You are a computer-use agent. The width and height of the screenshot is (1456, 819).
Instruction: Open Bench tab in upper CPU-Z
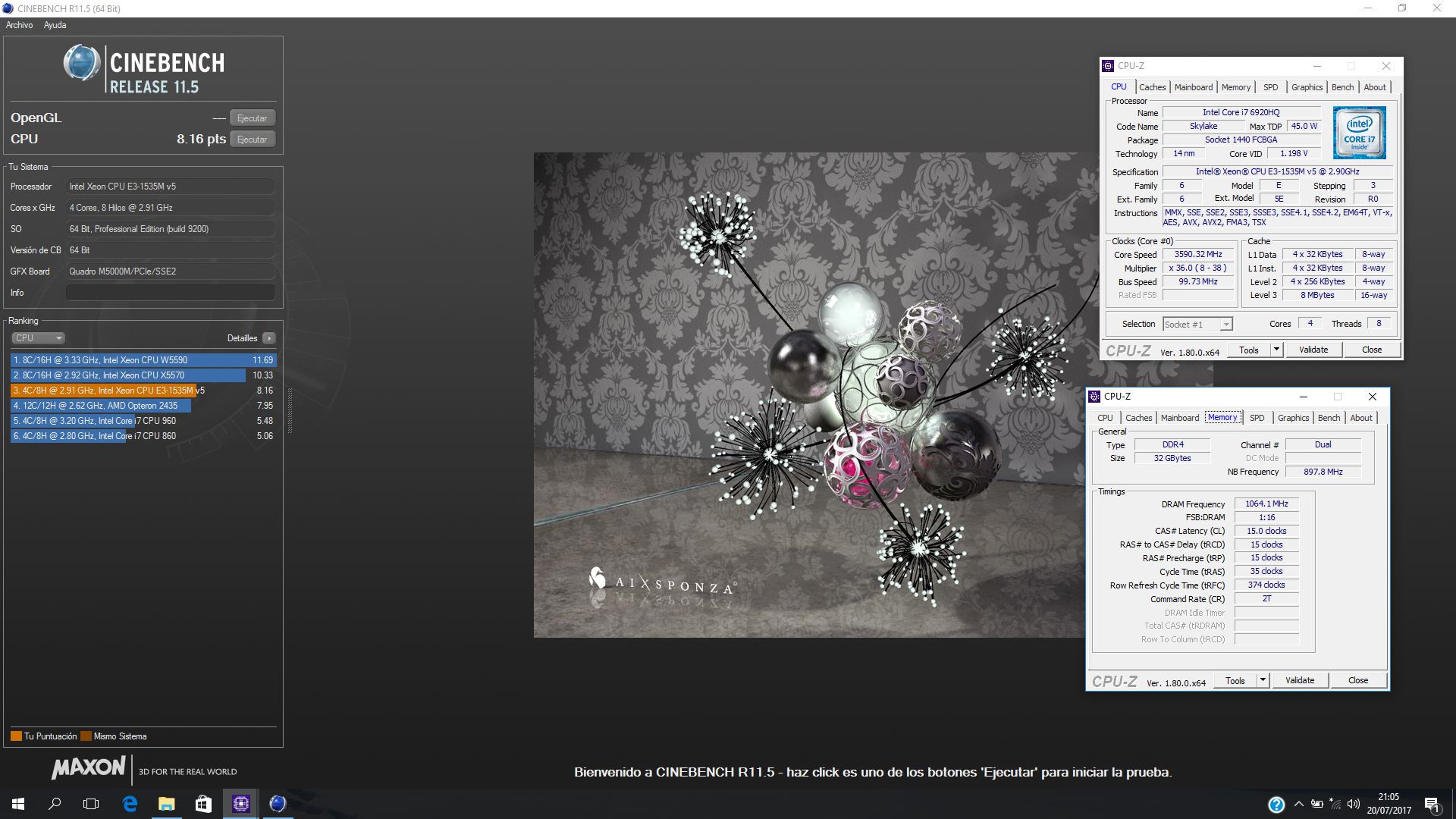(1343, 87)
